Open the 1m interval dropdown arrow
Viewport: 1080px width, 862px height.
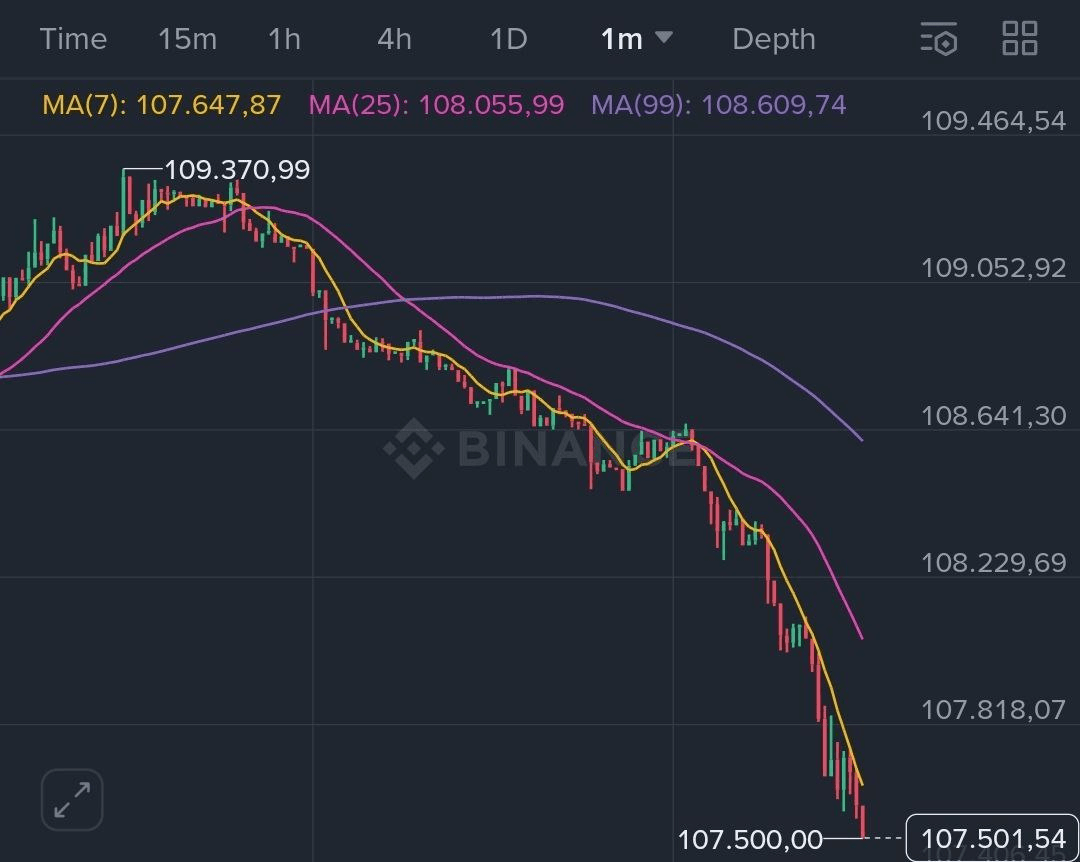pyautogui.click(x=663, y=38)
